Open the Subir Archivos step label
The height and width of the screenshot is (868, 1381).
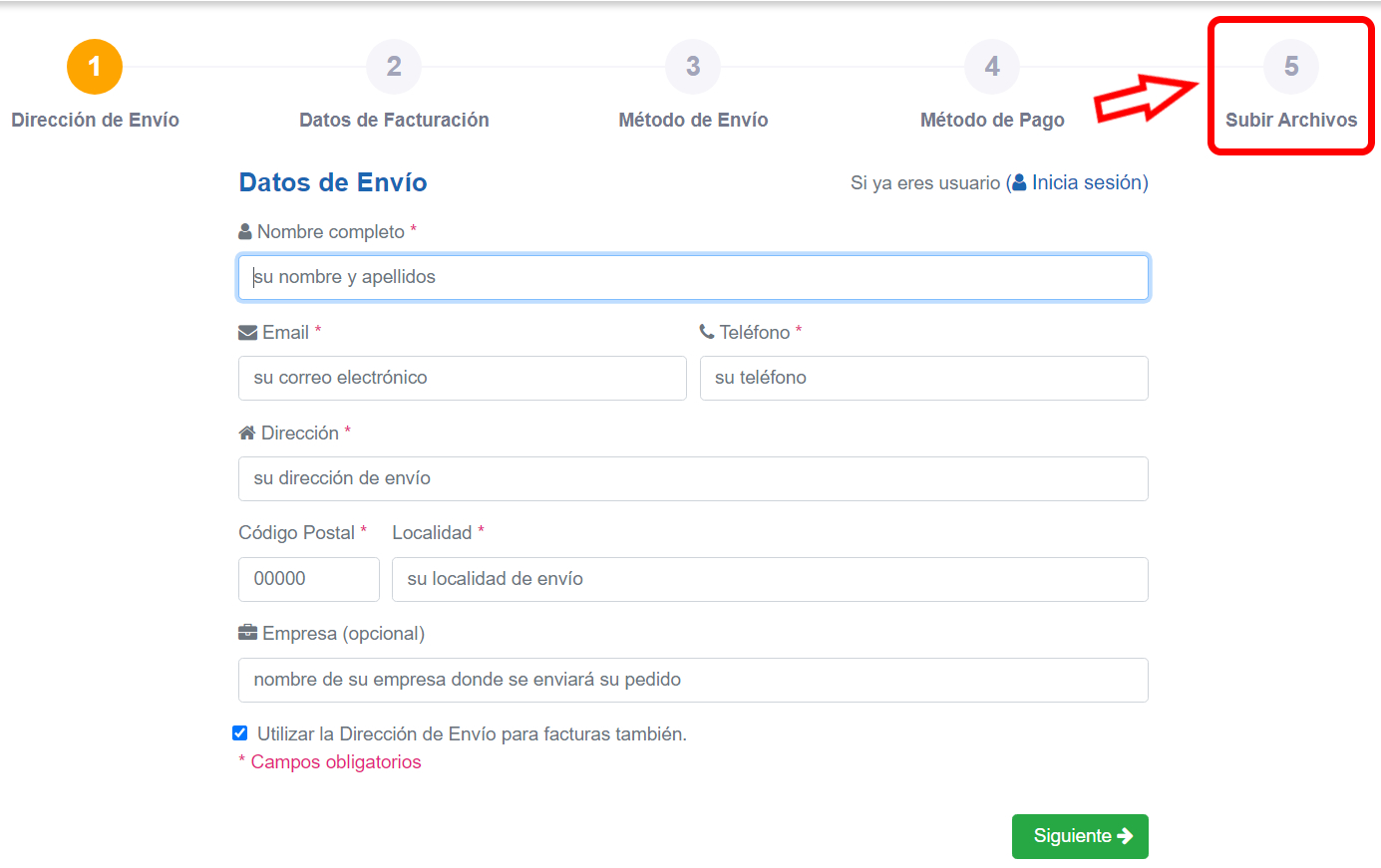[1291, 120]
